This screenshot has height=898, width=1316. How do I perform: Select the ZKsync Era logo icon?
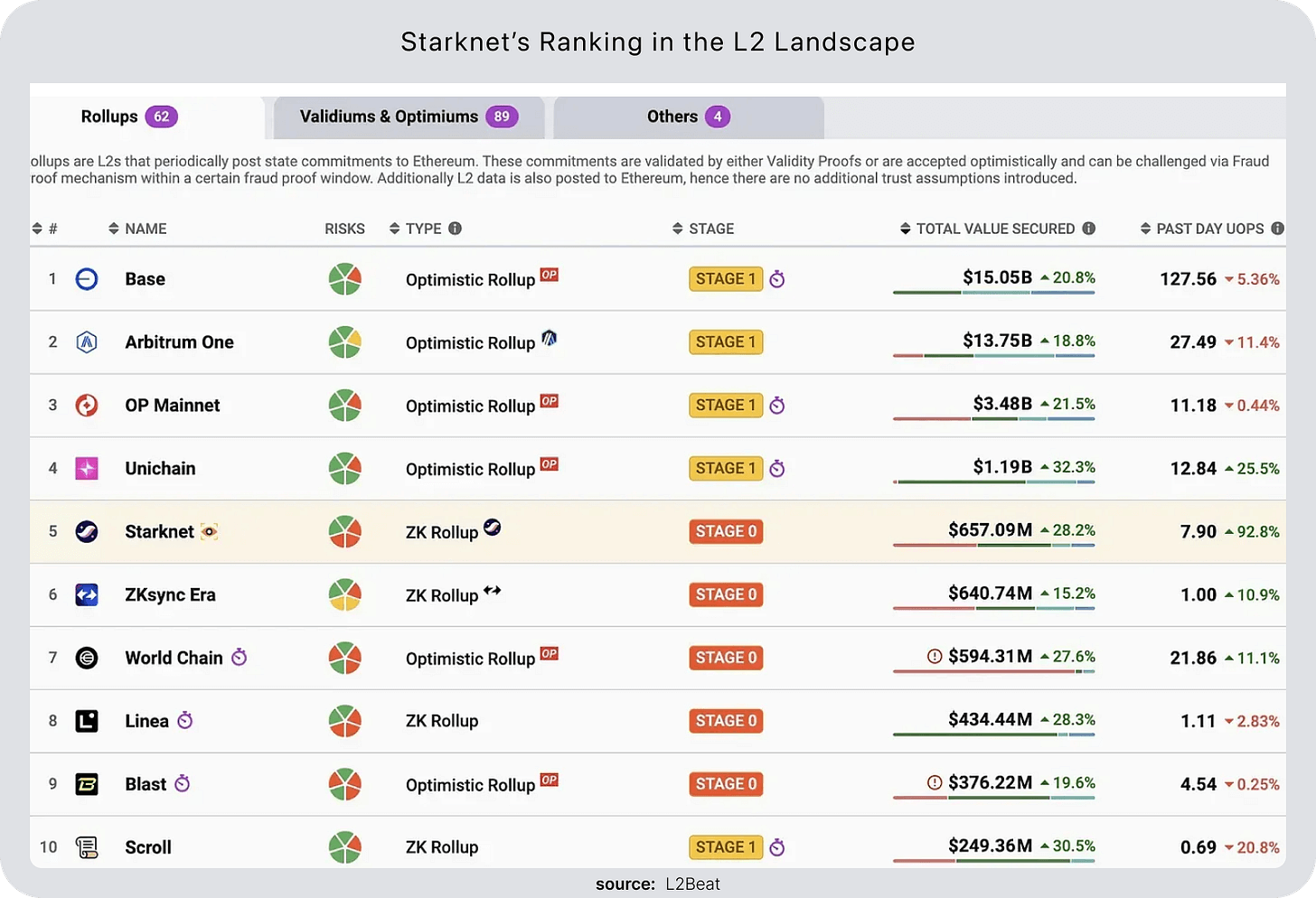[86, 594]
